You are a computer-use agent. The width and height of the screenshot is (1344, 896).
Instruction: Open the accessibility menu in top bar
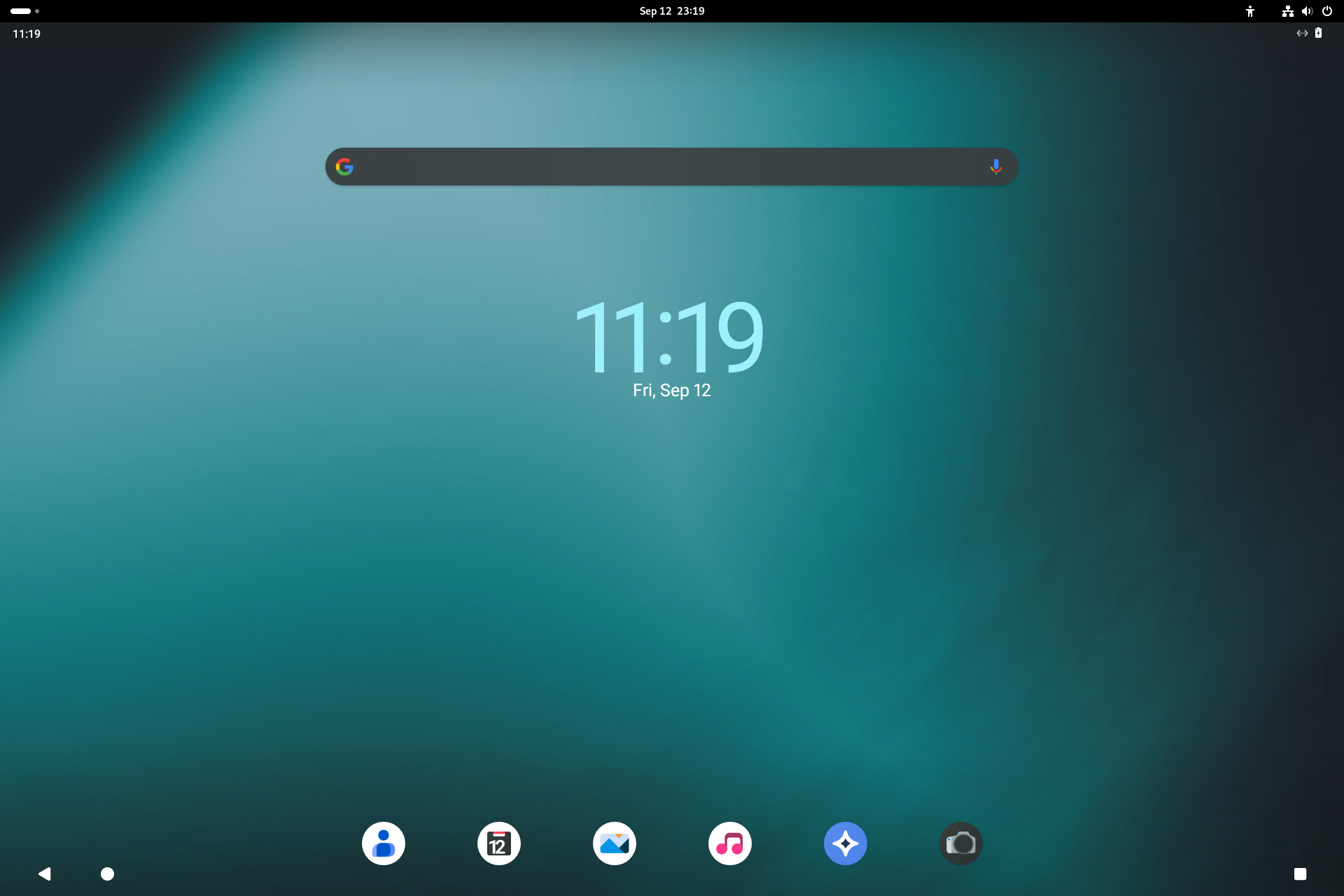tap(1250, 11)
